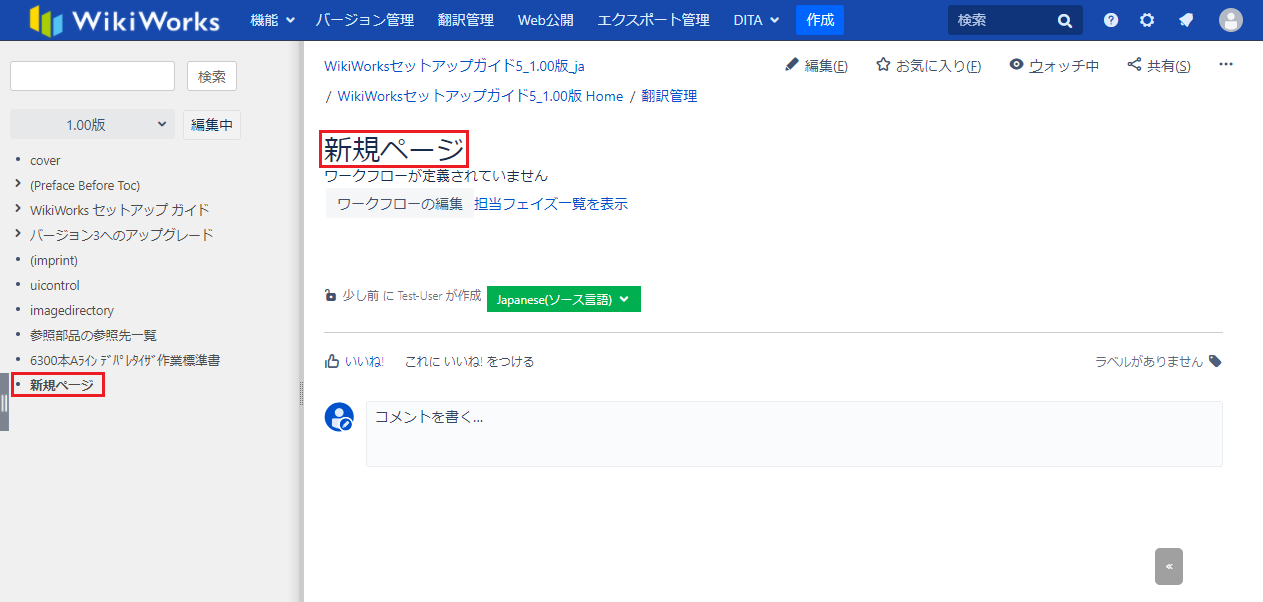Click the padlock restrictions icon
Screen dimensions: 1263x602
click(x=331, y=296)
